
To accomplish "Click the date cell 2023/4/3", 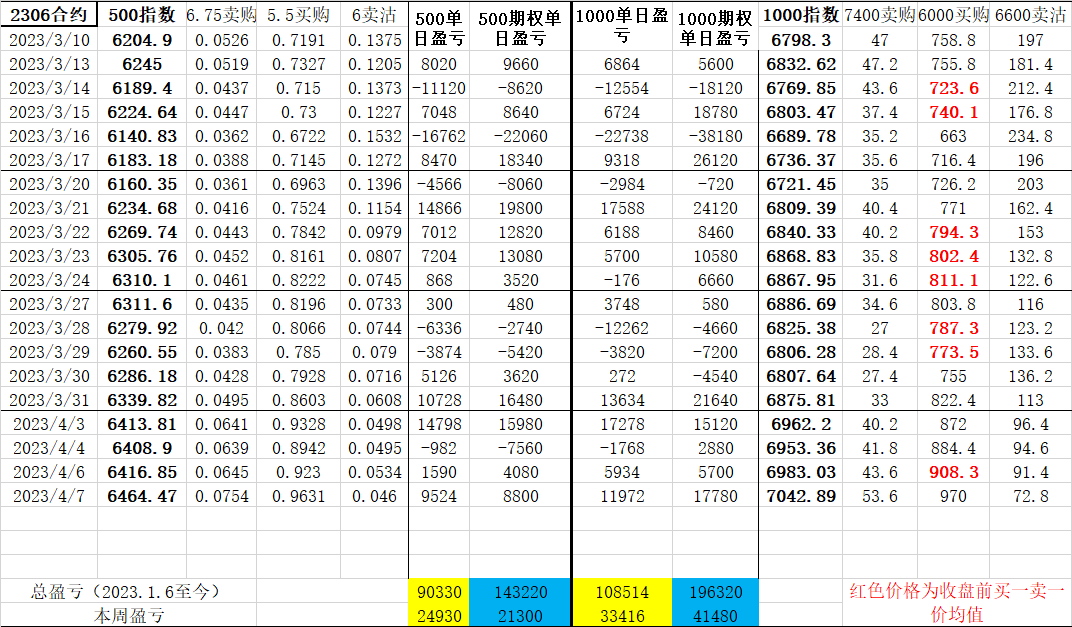I will pyautogui.click(x=49, y=424).
